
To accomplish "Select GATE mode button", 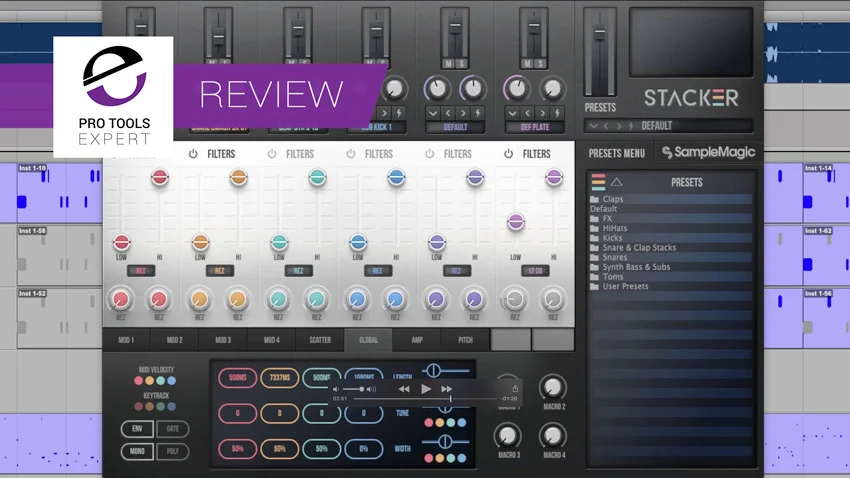I will click(172, 429).
